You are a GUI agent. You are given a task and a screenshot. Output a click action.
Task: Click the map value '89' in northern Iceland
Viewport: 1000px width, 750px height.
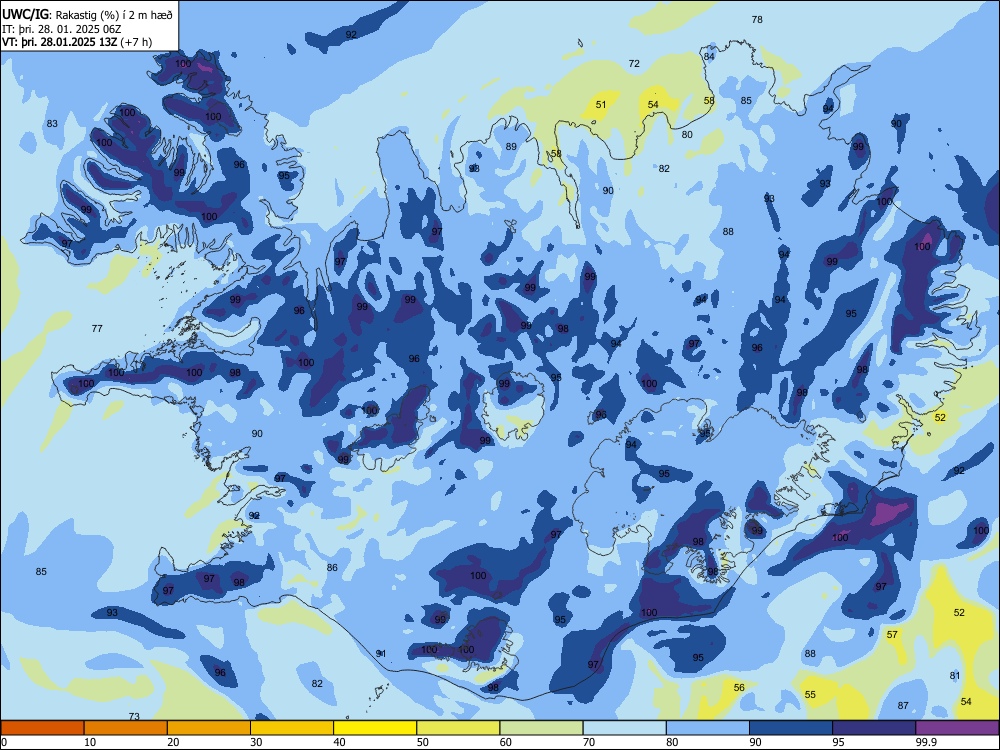pos(511,147)
